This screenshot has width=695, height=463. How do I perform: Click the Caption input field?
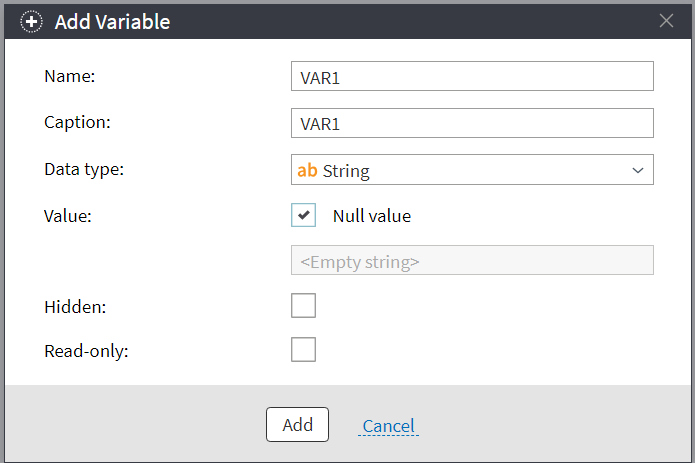[472, 123]
